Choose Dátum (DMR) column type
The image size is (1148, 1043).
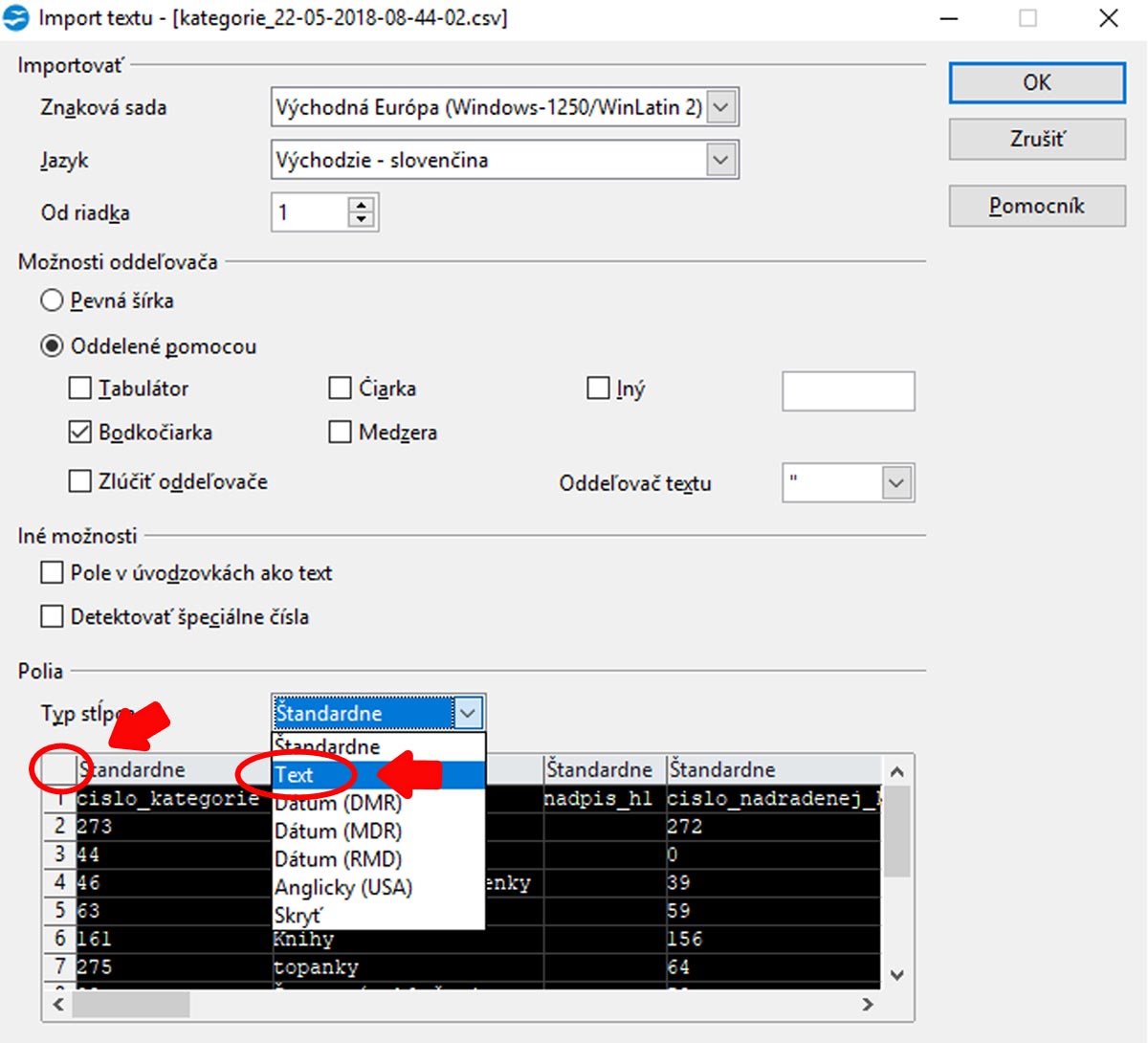click(x=379, y=803)
